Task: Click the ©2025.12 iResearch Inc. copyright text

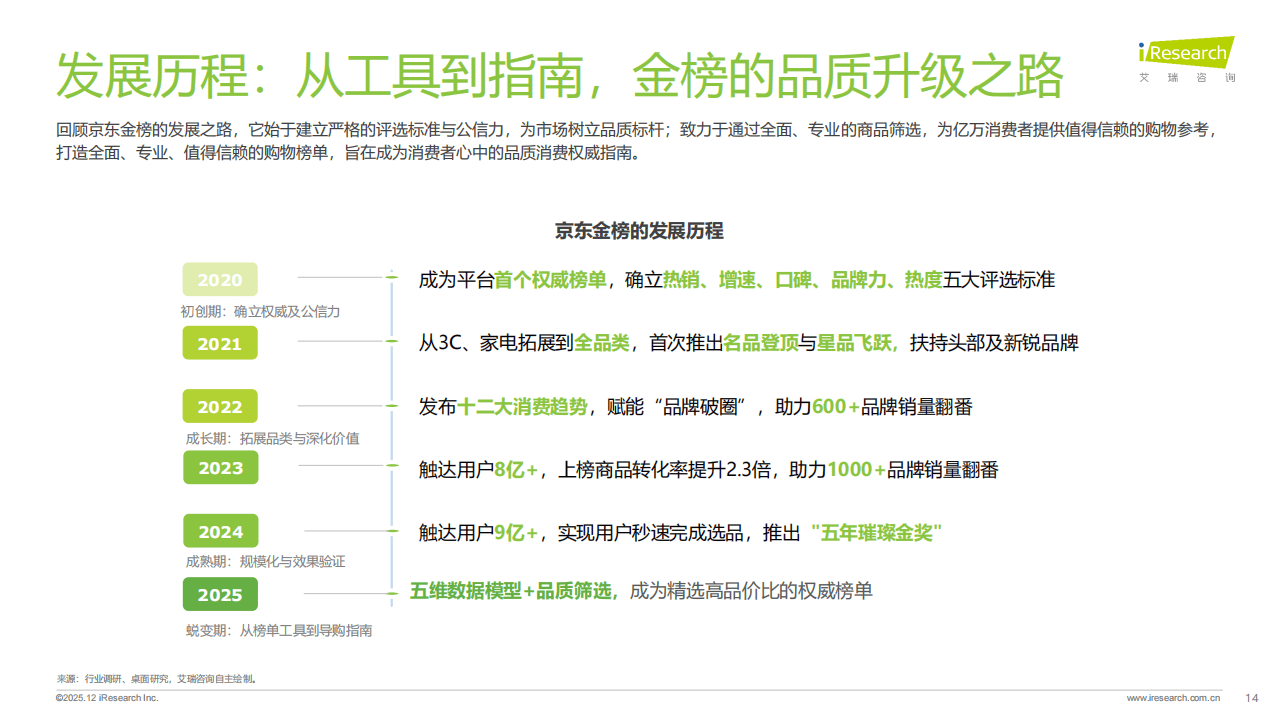Action: click(x=107, y=697)
